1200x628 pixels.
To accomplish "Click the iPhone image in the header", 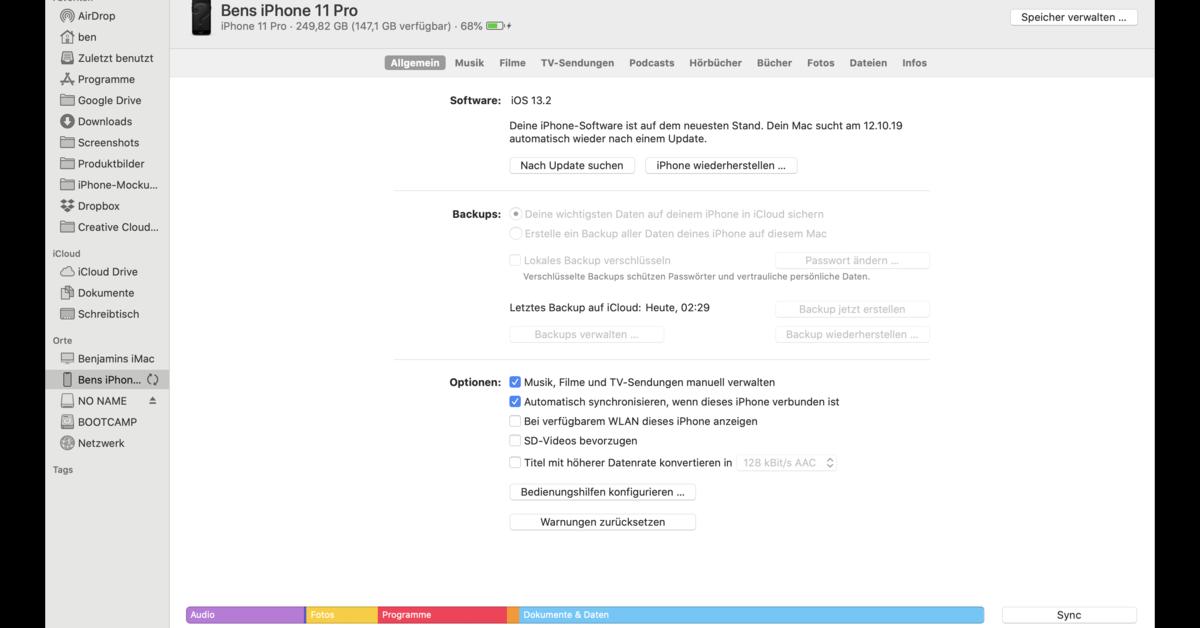I will coord(200,17).
